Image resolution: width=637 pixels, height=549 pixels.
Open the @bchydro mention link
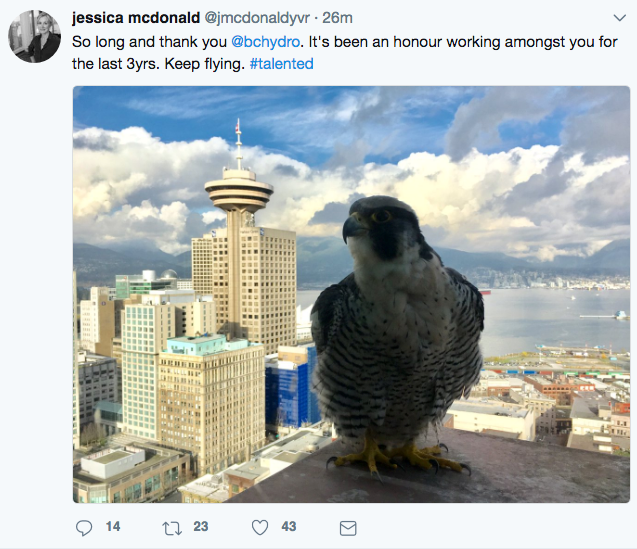266,42
